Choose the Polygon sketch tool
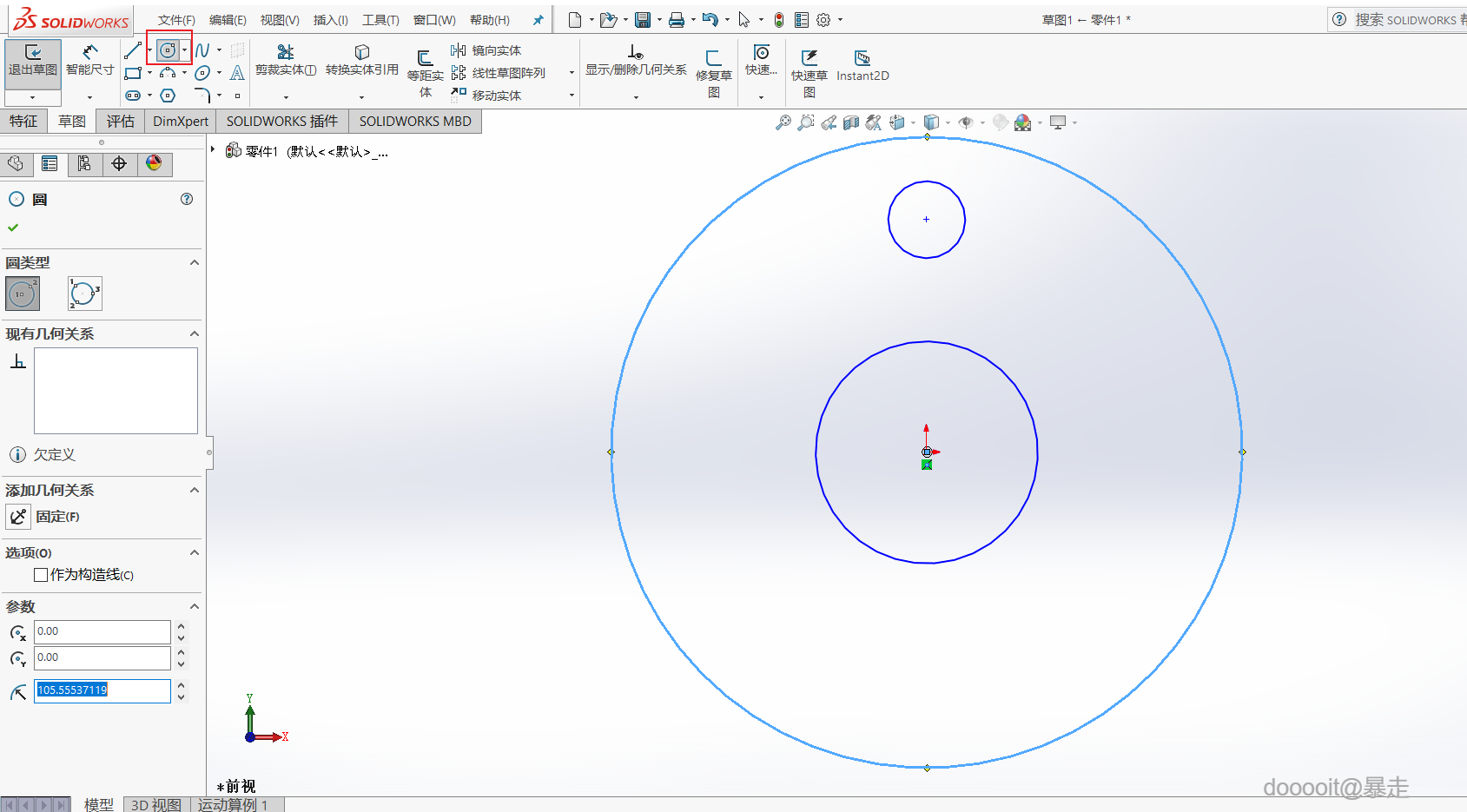Screen dimensions: 1467x812 point(168,96)
